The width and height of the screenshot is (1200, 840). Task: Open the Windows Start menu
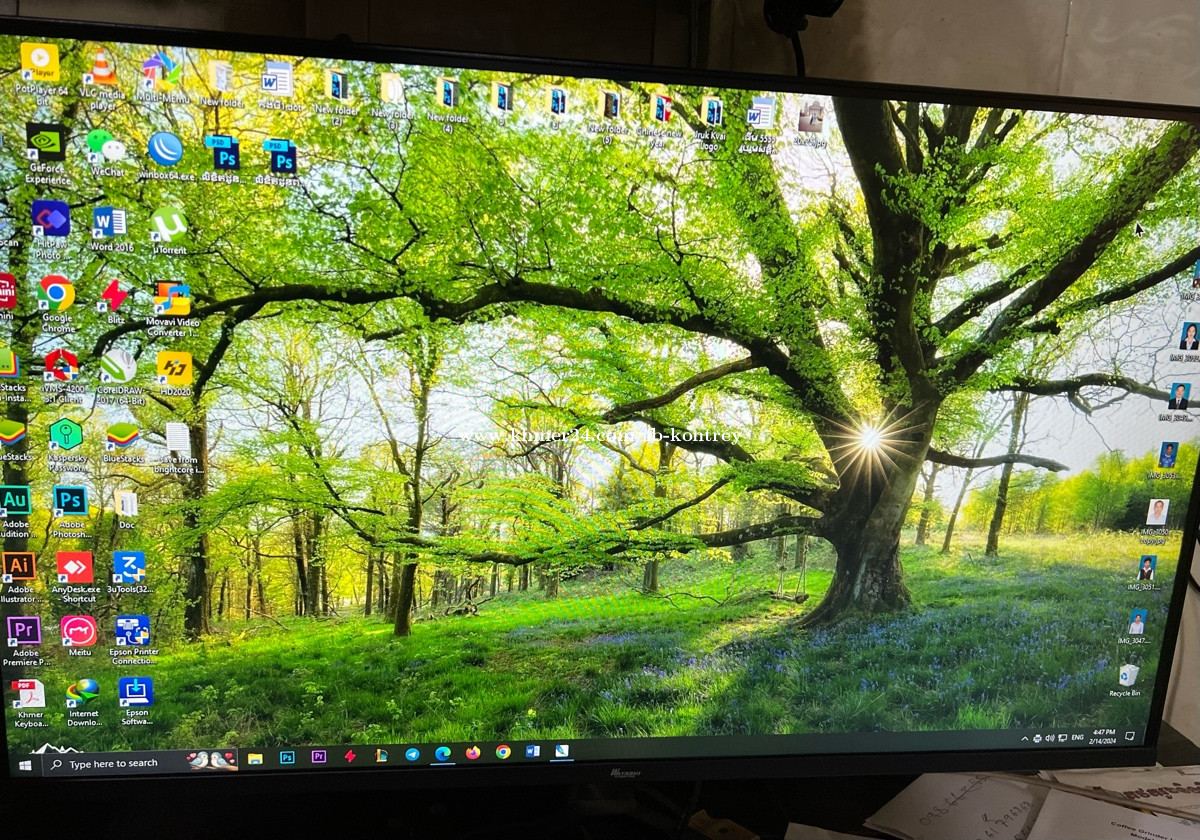pos(25,764)
